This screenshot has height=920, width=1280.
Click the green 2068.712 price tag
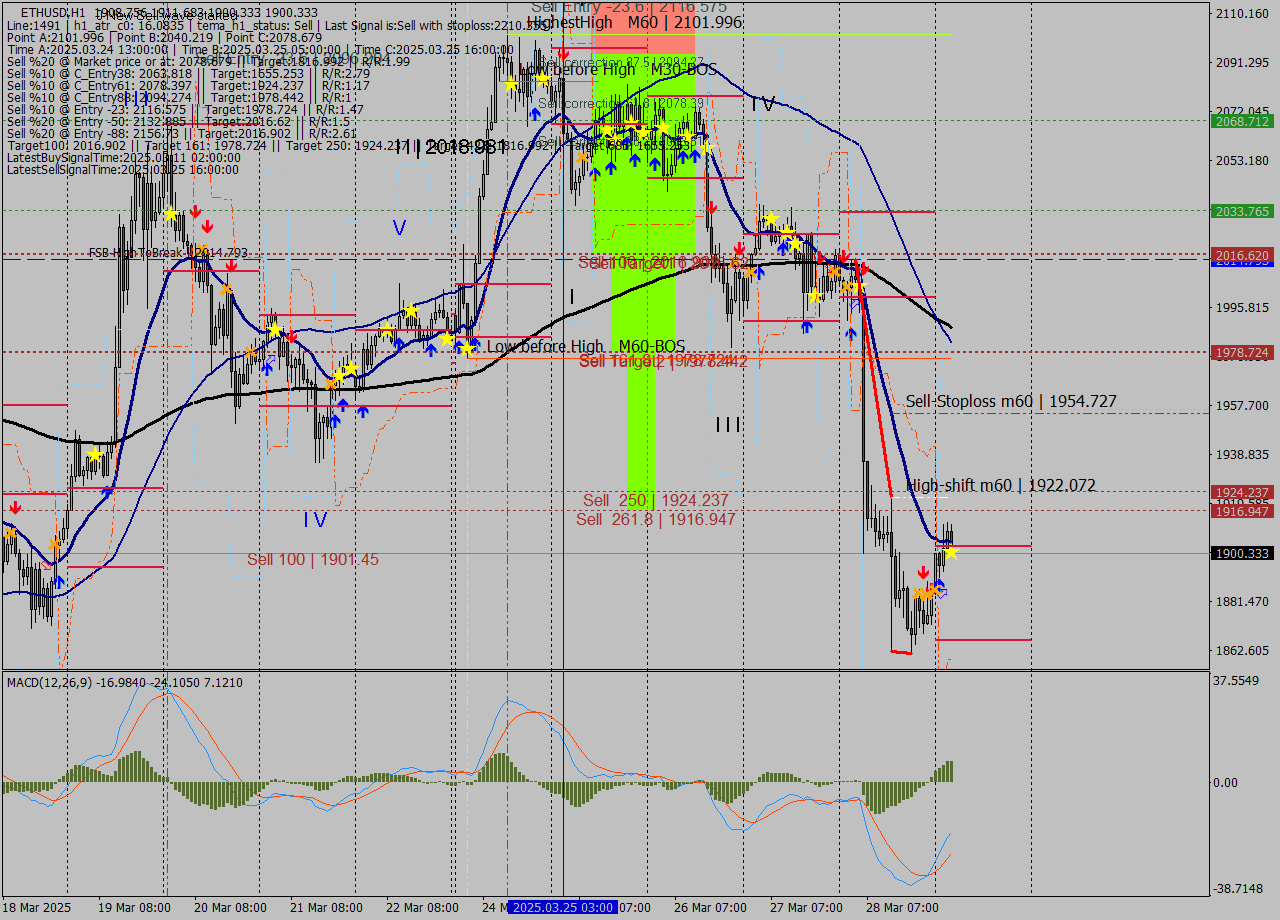[1242, 121]
